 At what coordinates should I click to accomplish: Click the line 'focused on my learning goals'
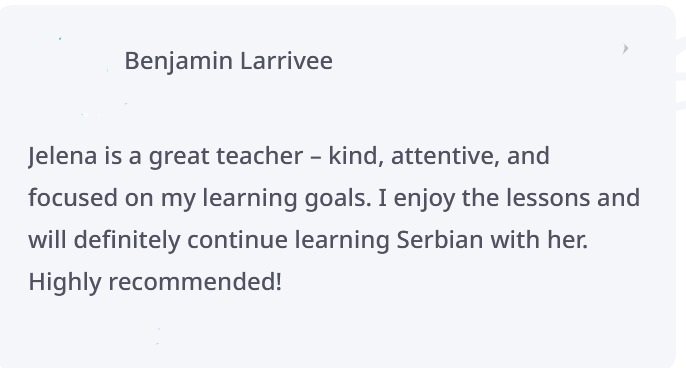coord(334,198)
